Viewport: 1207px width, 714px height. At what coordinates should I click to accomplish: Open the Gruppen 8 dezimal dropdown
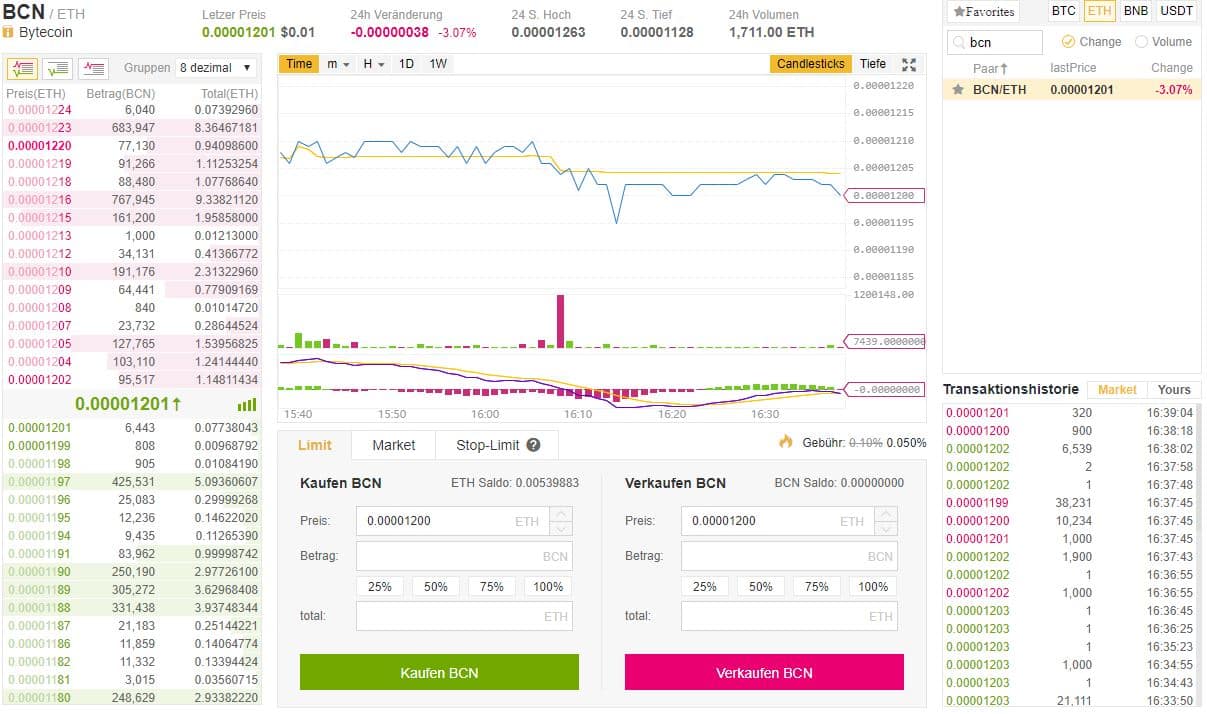(216, 68)
